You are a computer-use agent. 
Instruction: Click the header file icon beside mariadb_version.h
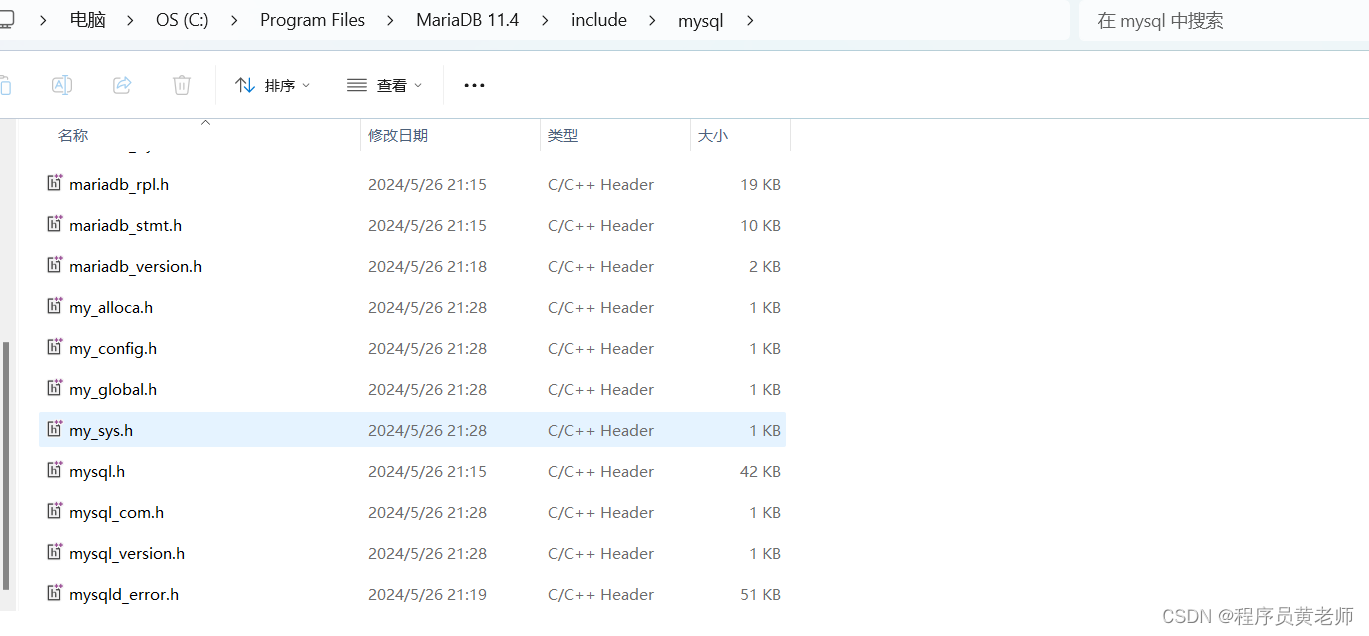click(55, 265)
